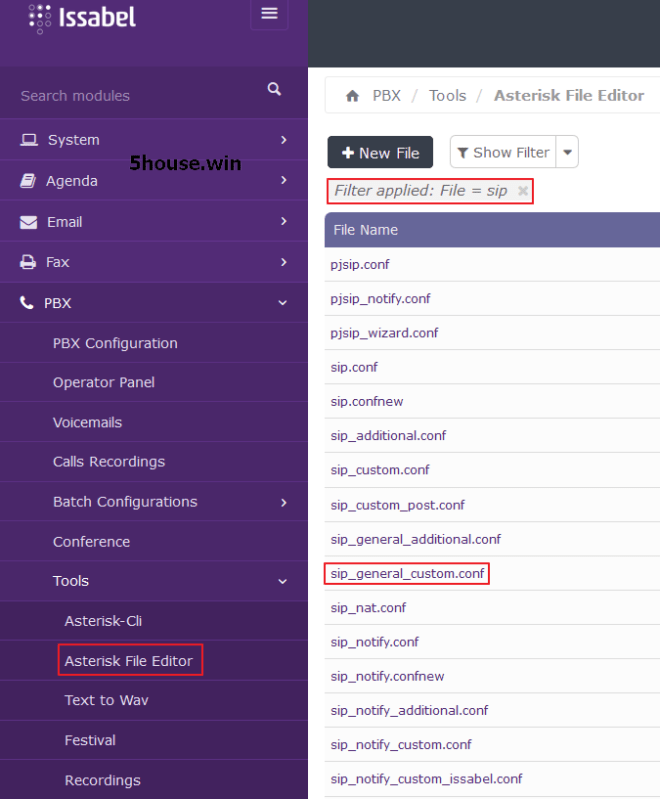Viewport: 660px width, 799px height.
Task: Open pjsip_wizard.conf file
Action: [384, 333]
